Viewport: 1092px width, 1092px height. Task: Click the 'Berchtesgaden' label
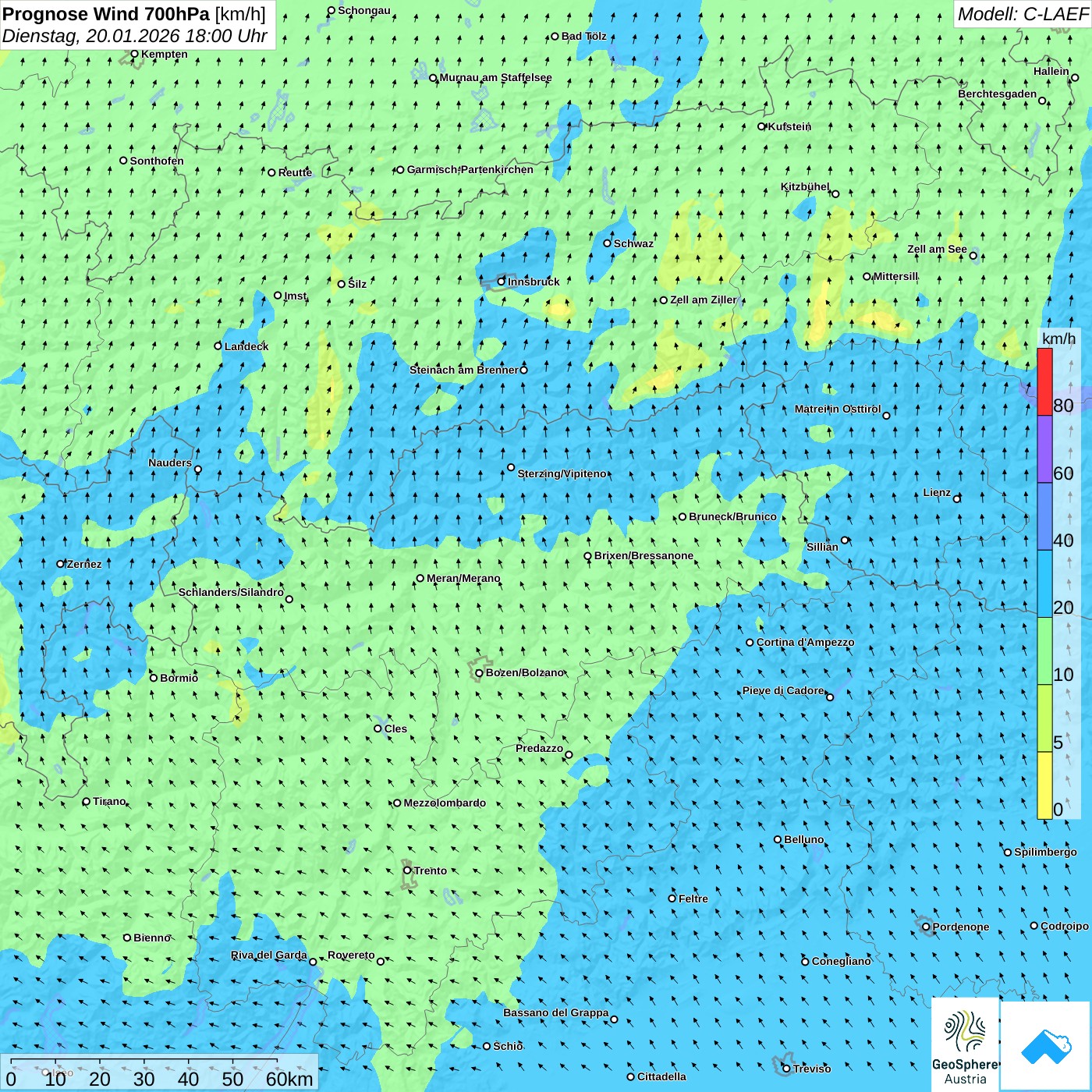tap(998, 94)
